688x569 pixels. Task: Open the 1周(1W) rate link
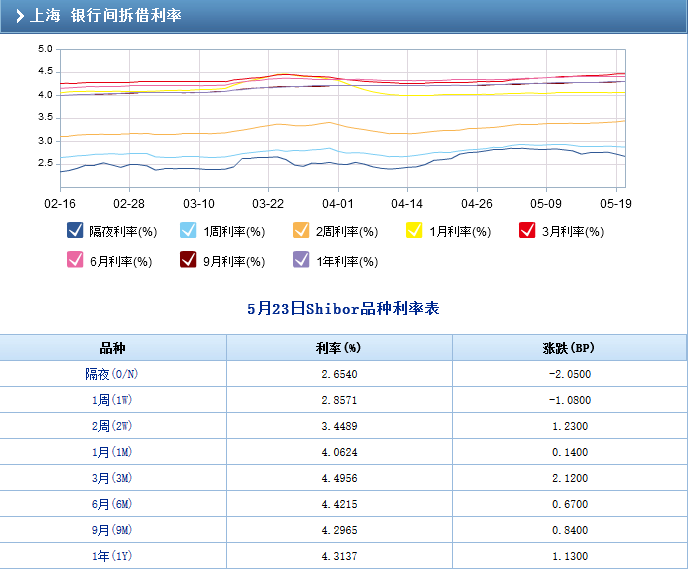click(111, 400)
